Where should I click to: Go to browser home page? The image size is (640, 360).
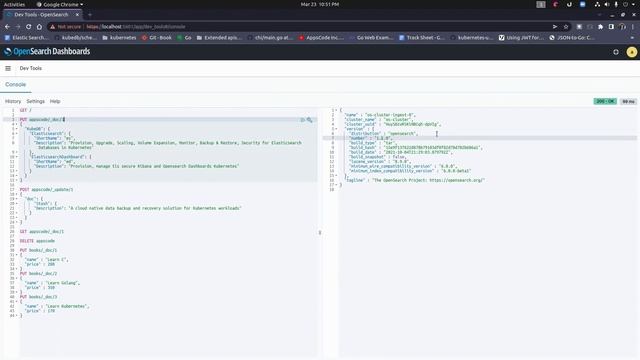(x=39, y=27)
